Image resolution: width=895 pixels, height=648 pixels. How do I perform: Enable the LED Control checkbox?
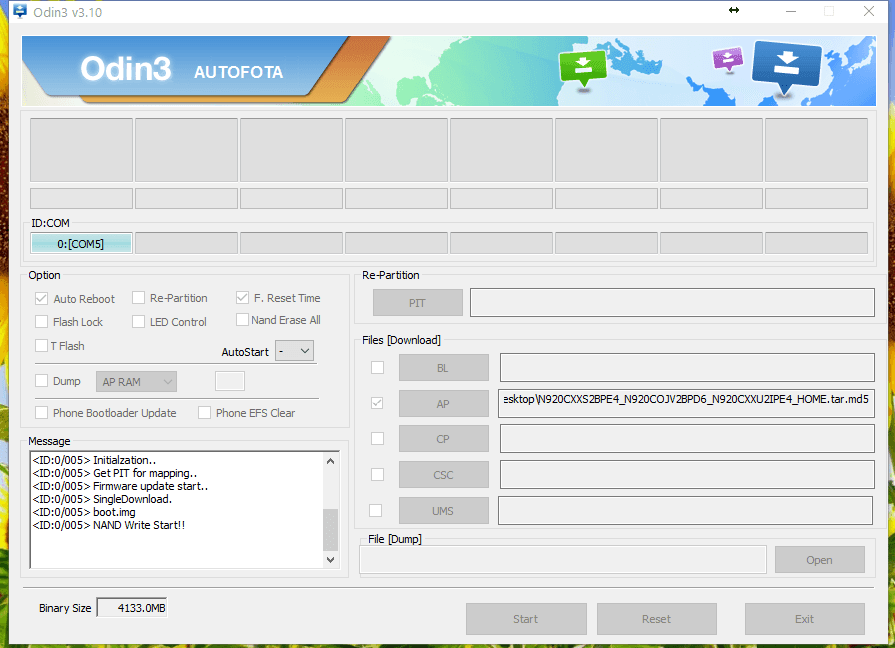pyautogui.click(x=138, y=321)
